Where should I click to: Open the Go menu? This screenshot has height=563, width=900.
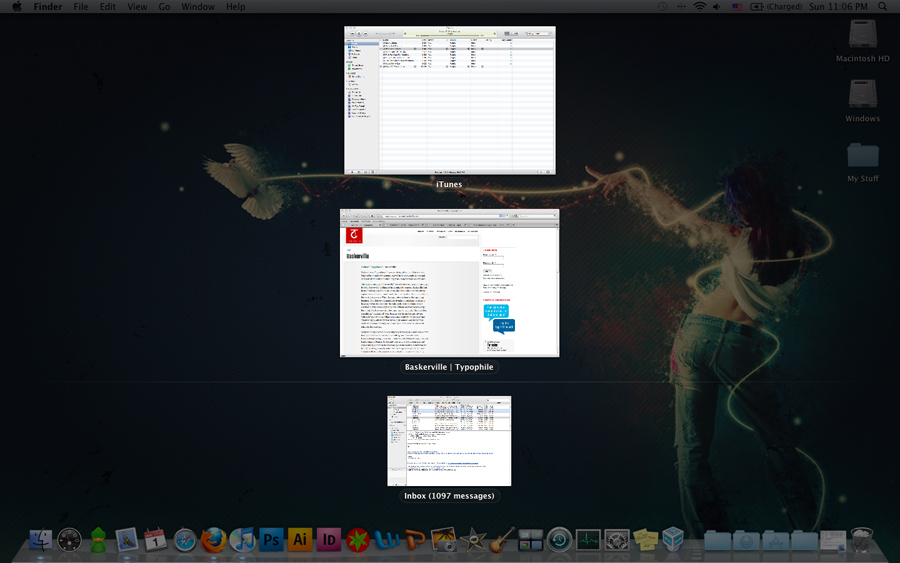coord(165,6)
